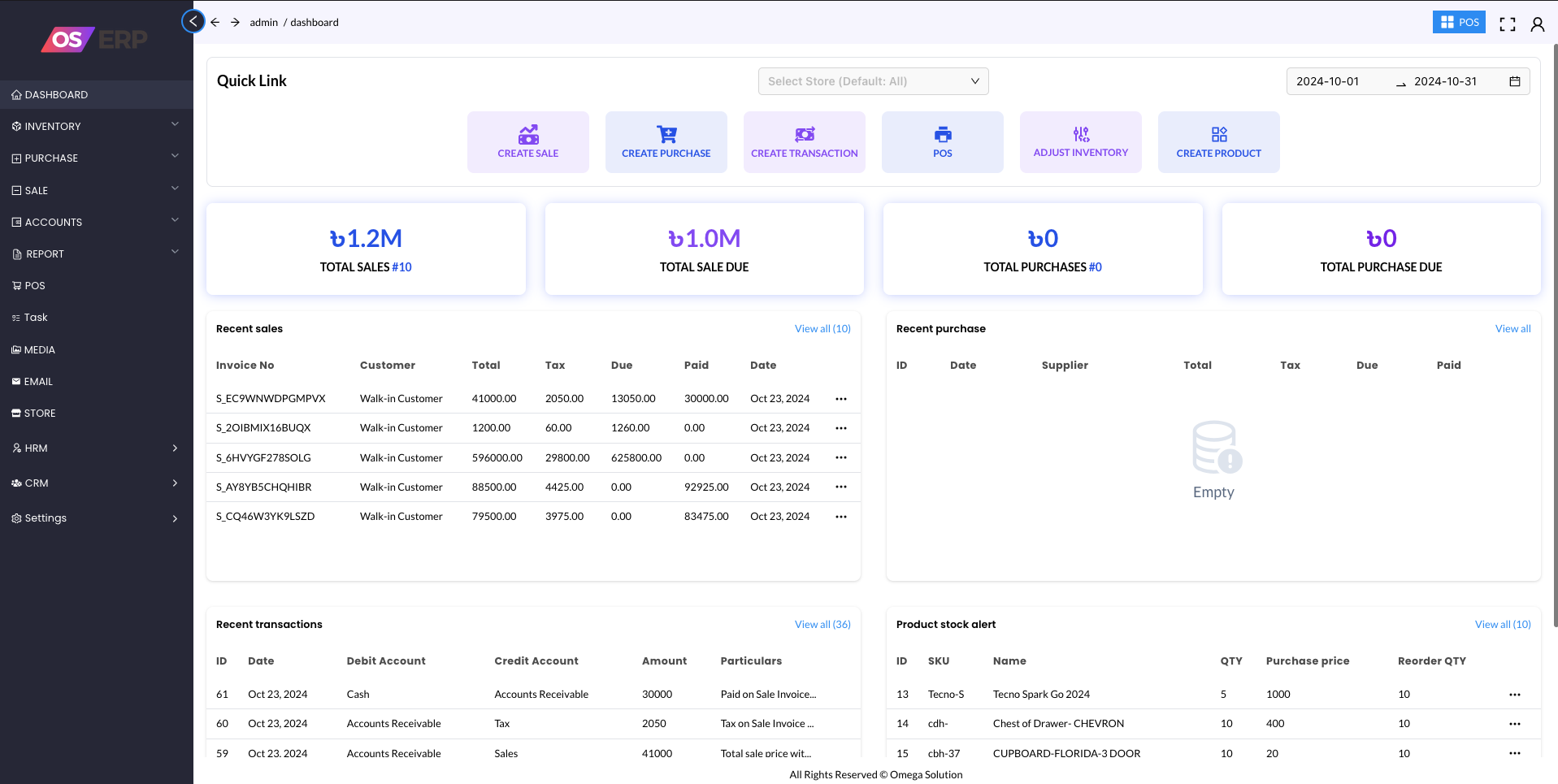Click the page's vertical scrollbar
Viewport: 1558px width, 784px height.
pyautogui.click(x=1554, y=325)
